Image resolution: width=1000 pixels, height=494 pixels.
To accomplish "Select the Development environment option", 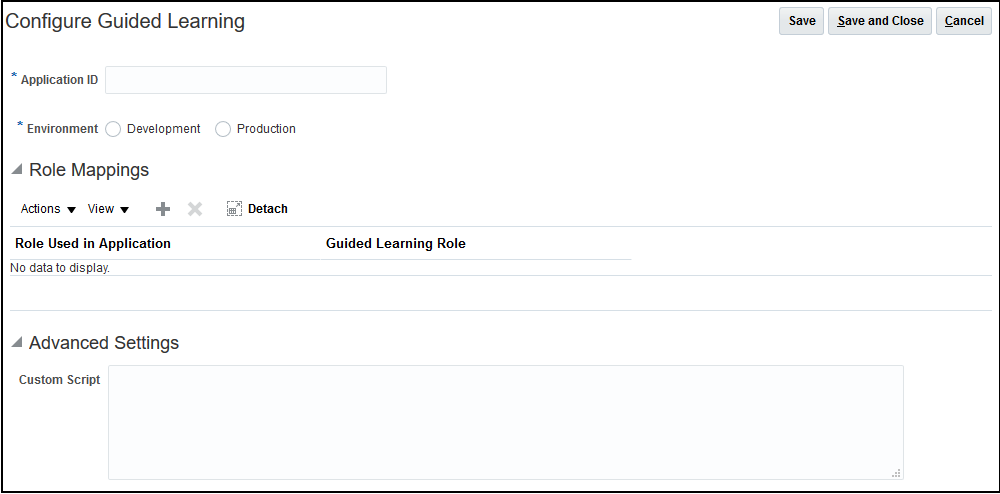I will (113, 129).
